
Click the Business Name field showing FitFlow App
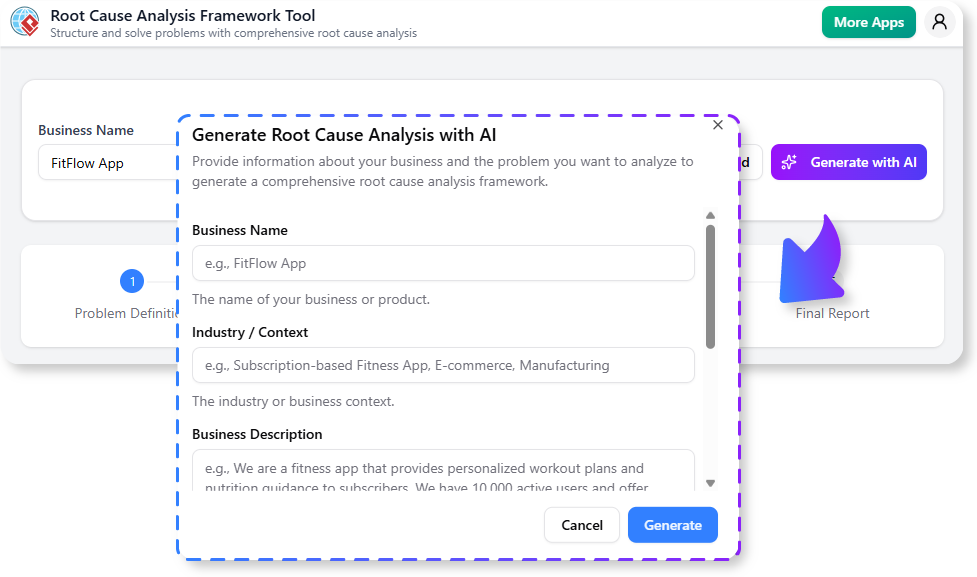click(100, 161)
